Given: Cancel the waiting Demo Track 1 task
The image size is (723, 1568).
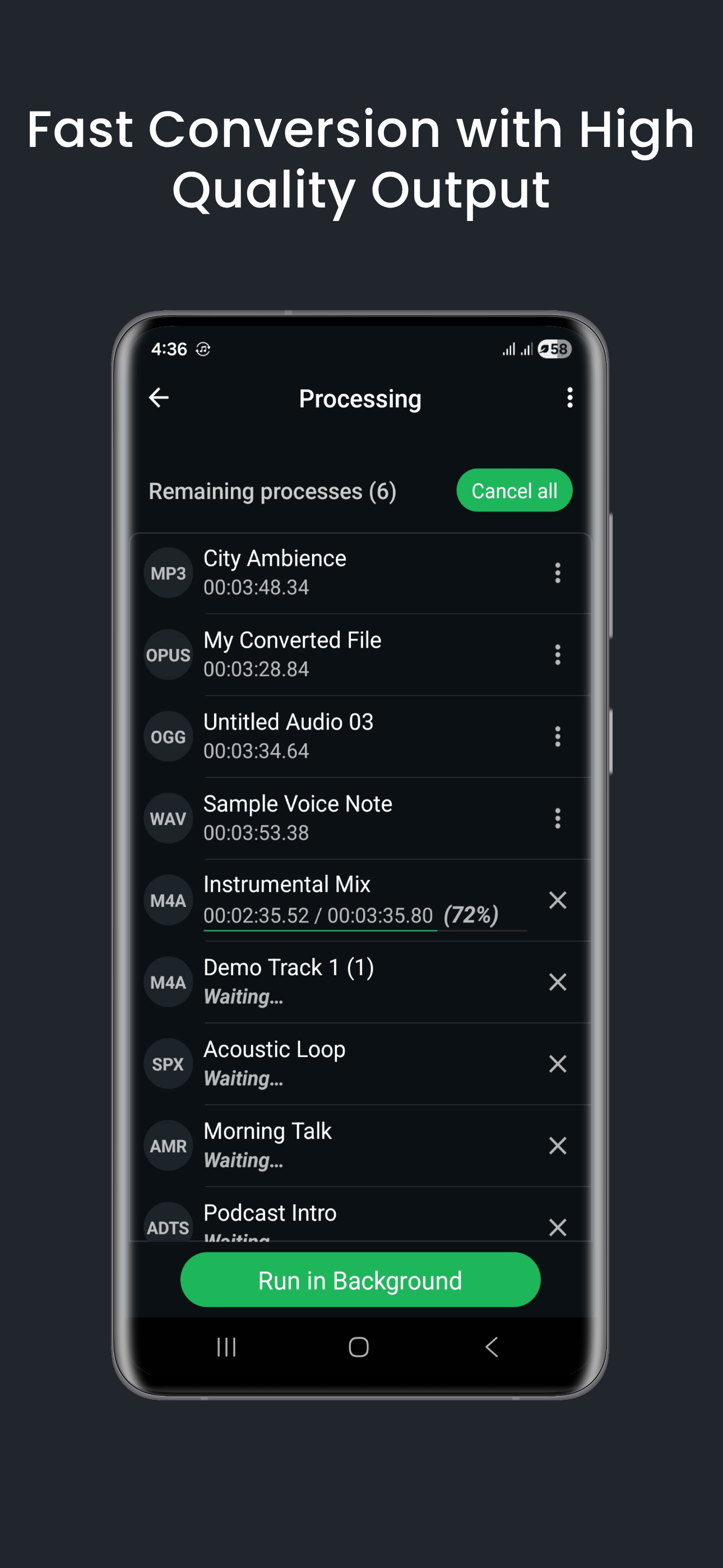Looking at the screenshot, I should tap(558, 982).
